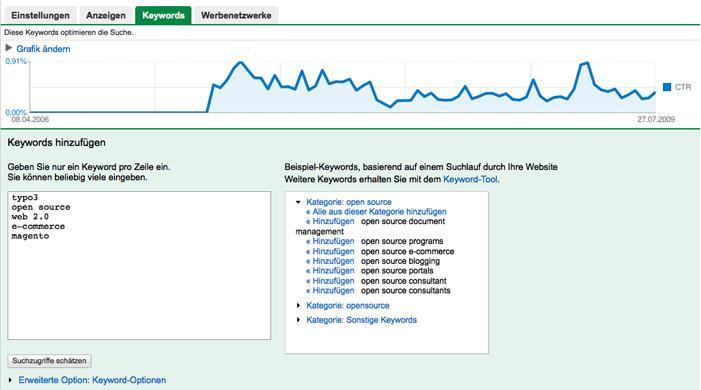Add keyword open source document management

point(330,221)
